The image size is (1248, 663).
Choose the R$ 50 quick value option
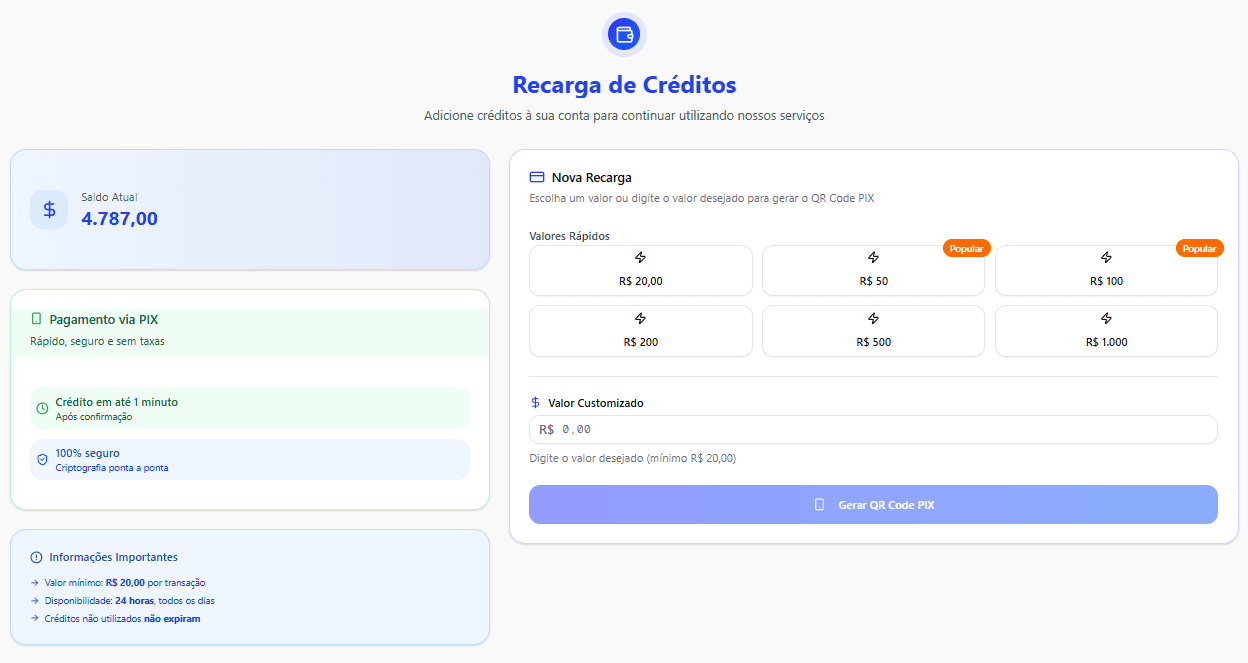click(x=873, y=270)
